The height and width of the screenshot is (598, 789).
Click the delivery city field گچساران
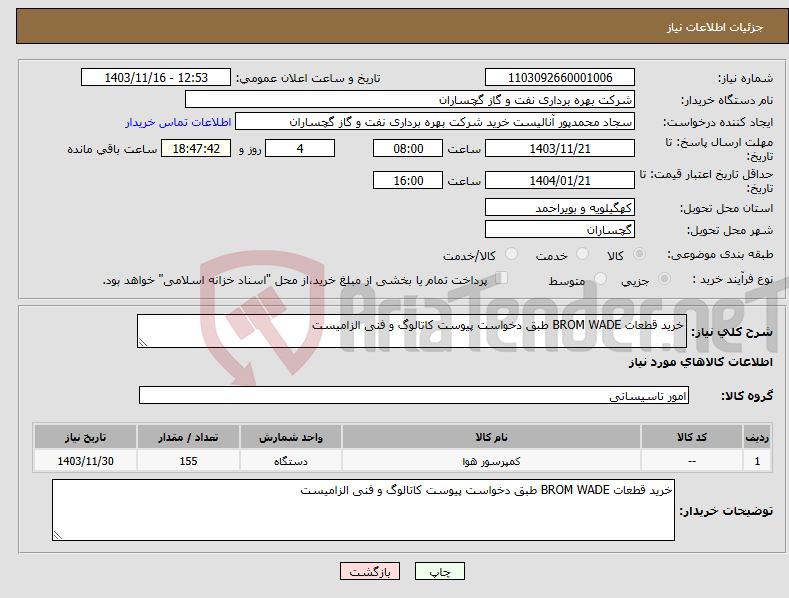tap(560, 230)
